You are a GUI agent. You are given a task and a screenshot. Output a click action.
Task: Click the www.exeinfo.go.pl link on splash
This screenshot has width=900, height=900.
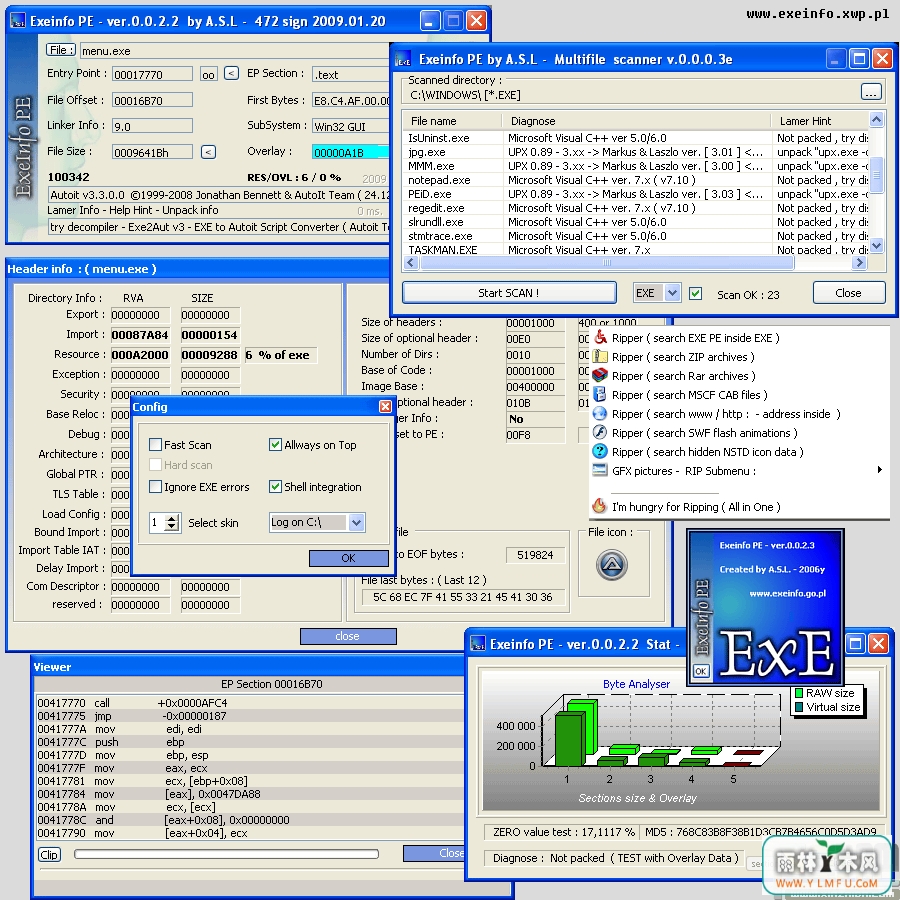tap(788, 593)
